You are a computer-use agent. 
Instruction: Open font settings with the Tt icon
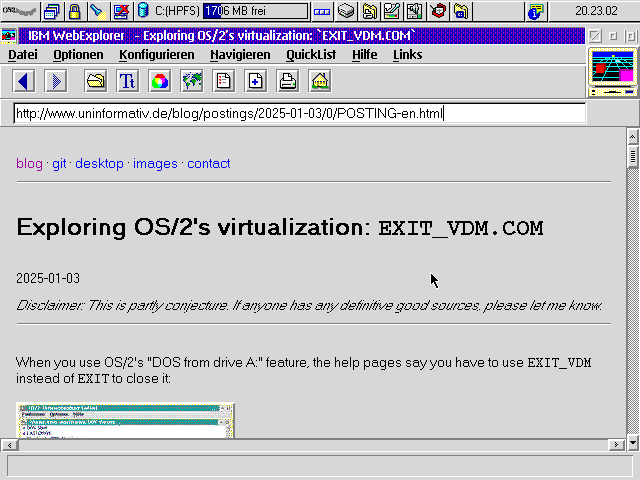(128, 81)
